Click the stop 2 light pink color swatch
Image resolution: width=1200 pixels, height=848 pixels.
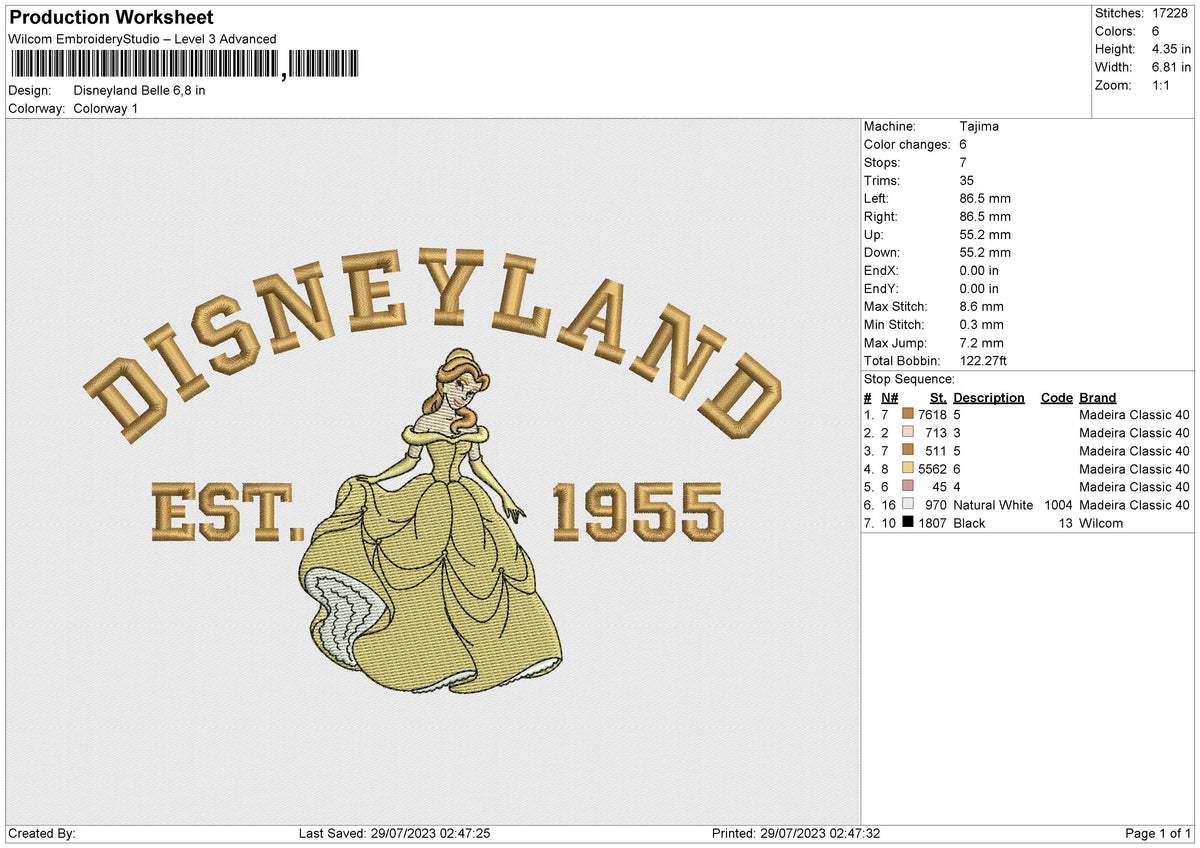click(908, 432)
